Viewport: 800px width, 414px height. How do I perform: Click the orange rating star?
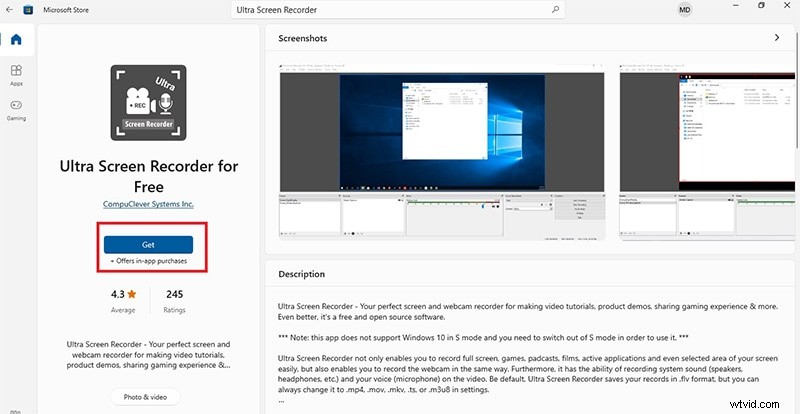[132, 294]
